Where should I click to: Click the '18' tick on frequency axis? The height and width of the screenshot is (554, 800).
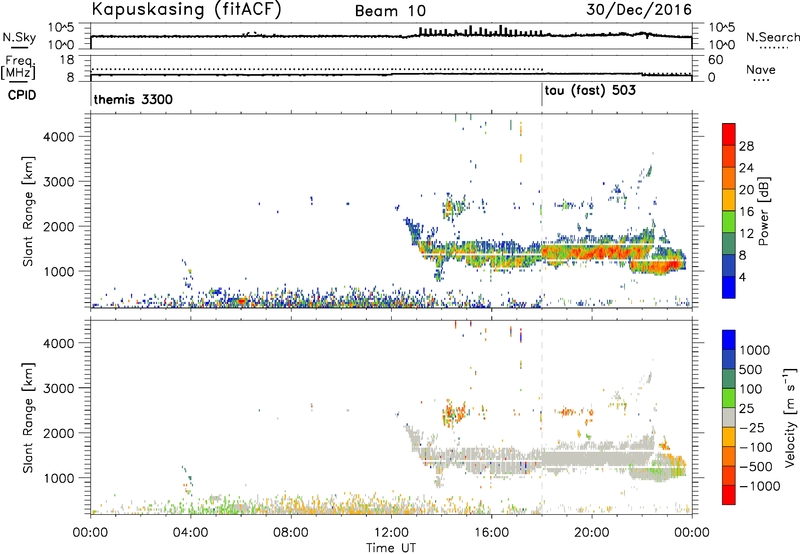(66, 60)
